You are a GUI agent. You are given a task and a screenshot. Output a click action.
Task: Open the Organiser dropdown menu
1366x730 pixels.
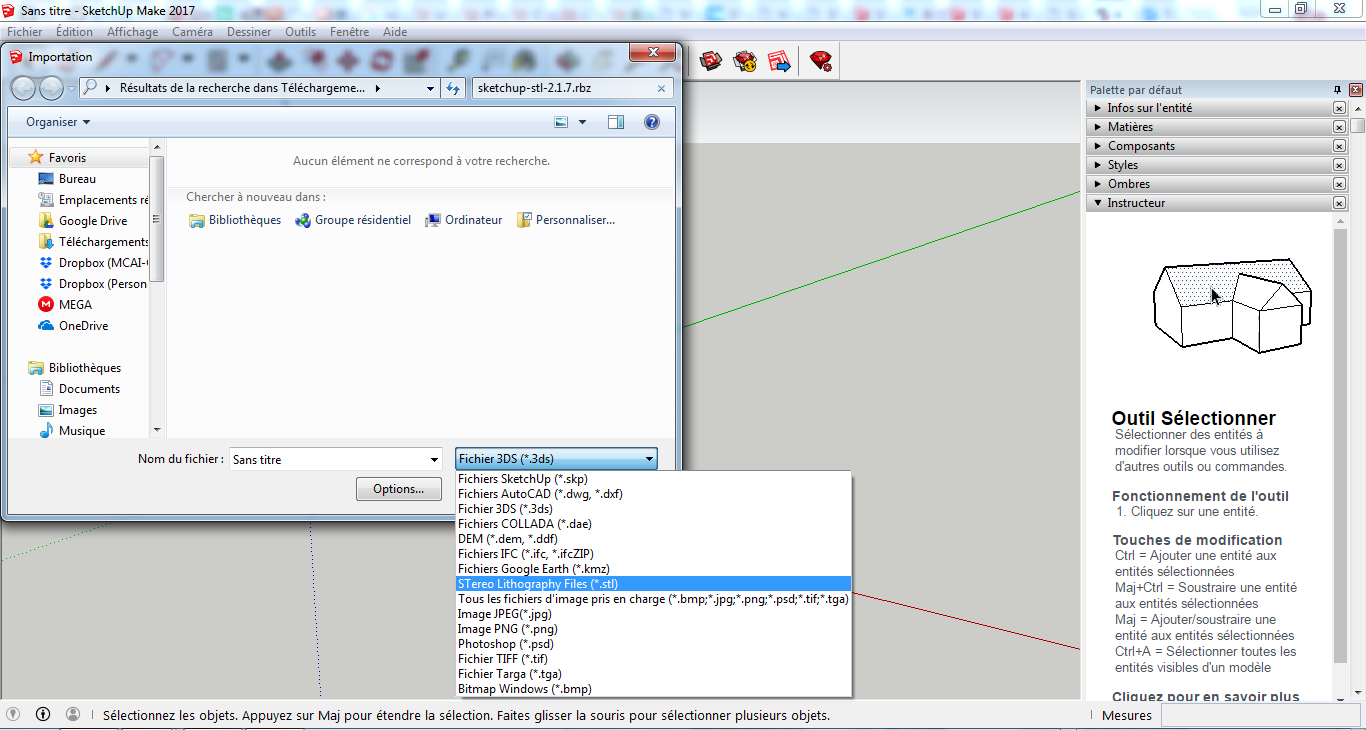coord(58,122)
